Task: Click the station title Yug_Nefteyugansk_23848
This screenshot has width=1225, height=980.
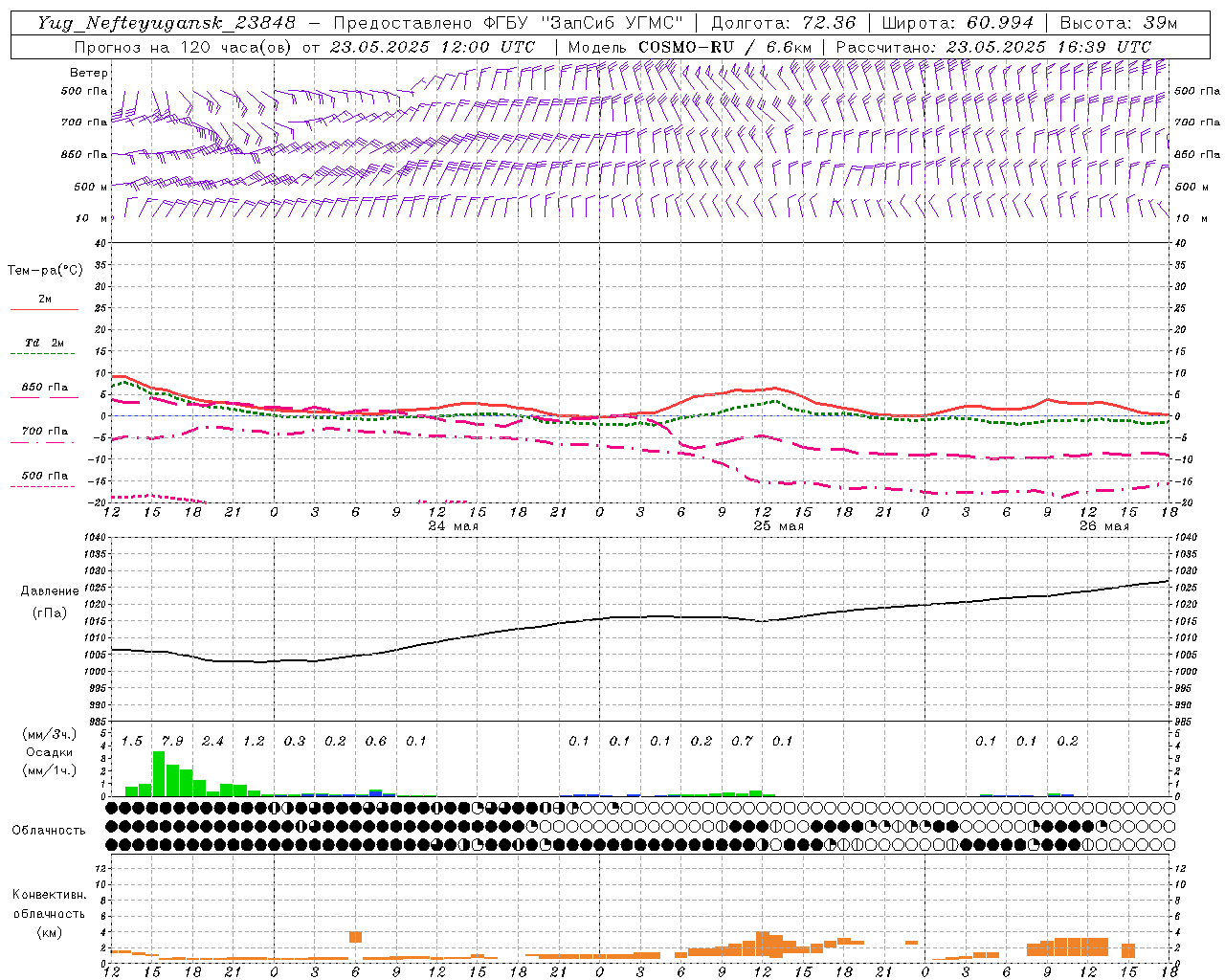Action: point(167,23)
